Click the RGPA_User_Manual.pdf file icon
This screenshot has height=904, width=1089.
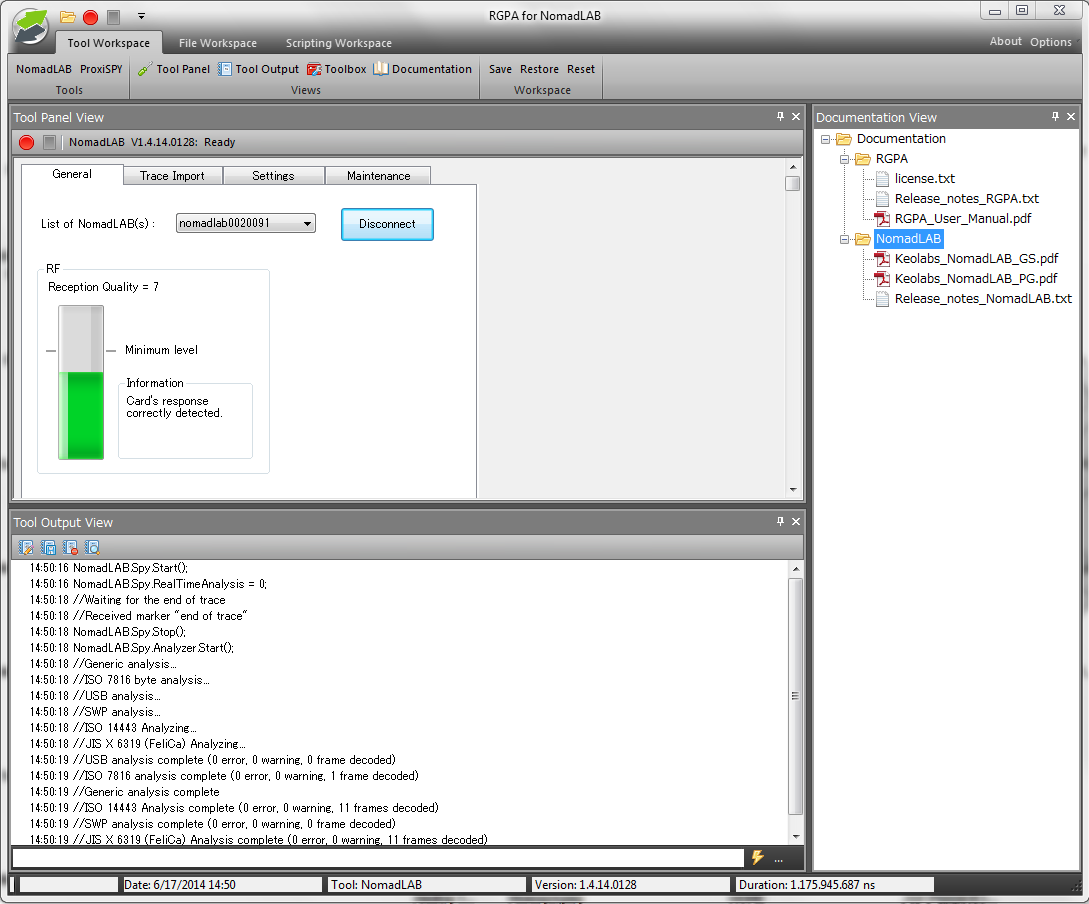[x=882, y=219]
